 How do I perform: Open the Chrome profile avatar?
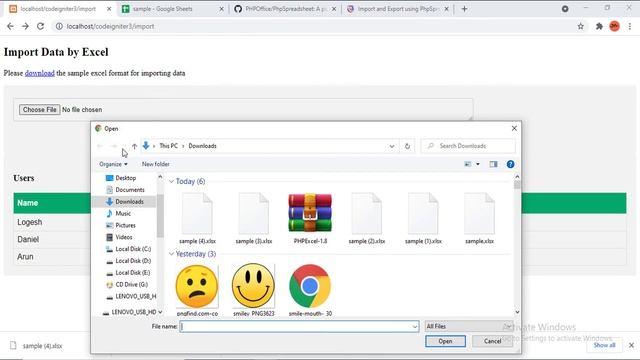pyautogui.click(x=614, y=27)
